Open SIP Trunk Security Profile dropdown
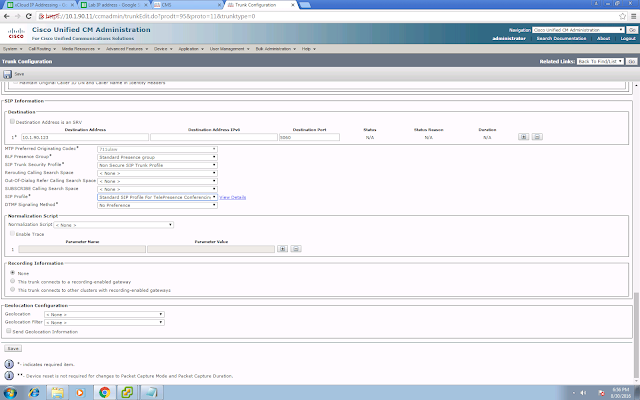The image size is (640, 400). [x=157, y=165]
